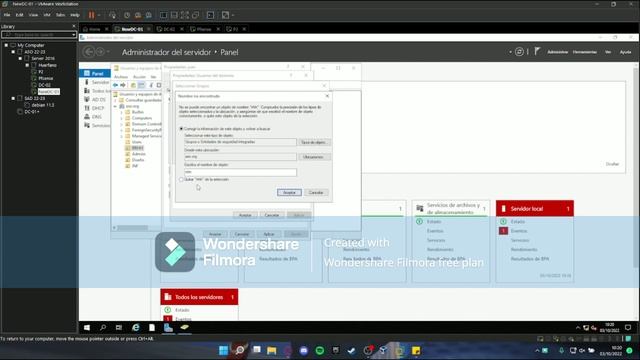Image resolution: width=640 pixels, height=360 pixels.
Task: Open Server Manager icon in guest taskbar
Action: point(168,327)
